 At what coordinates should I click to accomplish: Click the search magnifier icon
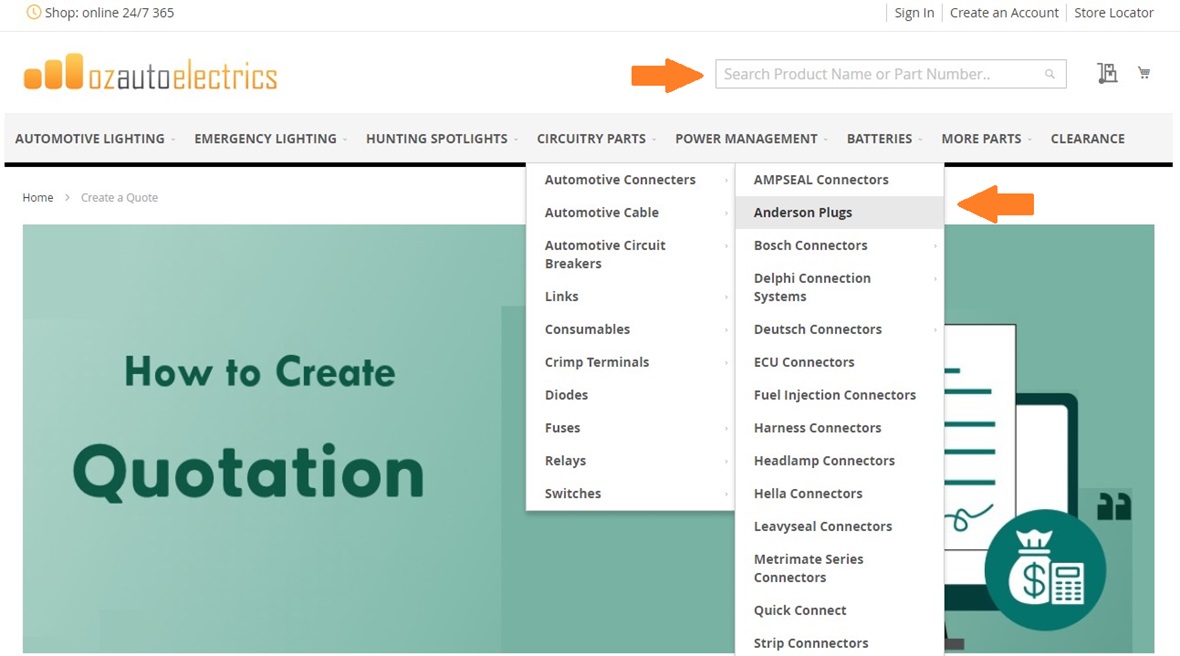[1049, 74]
